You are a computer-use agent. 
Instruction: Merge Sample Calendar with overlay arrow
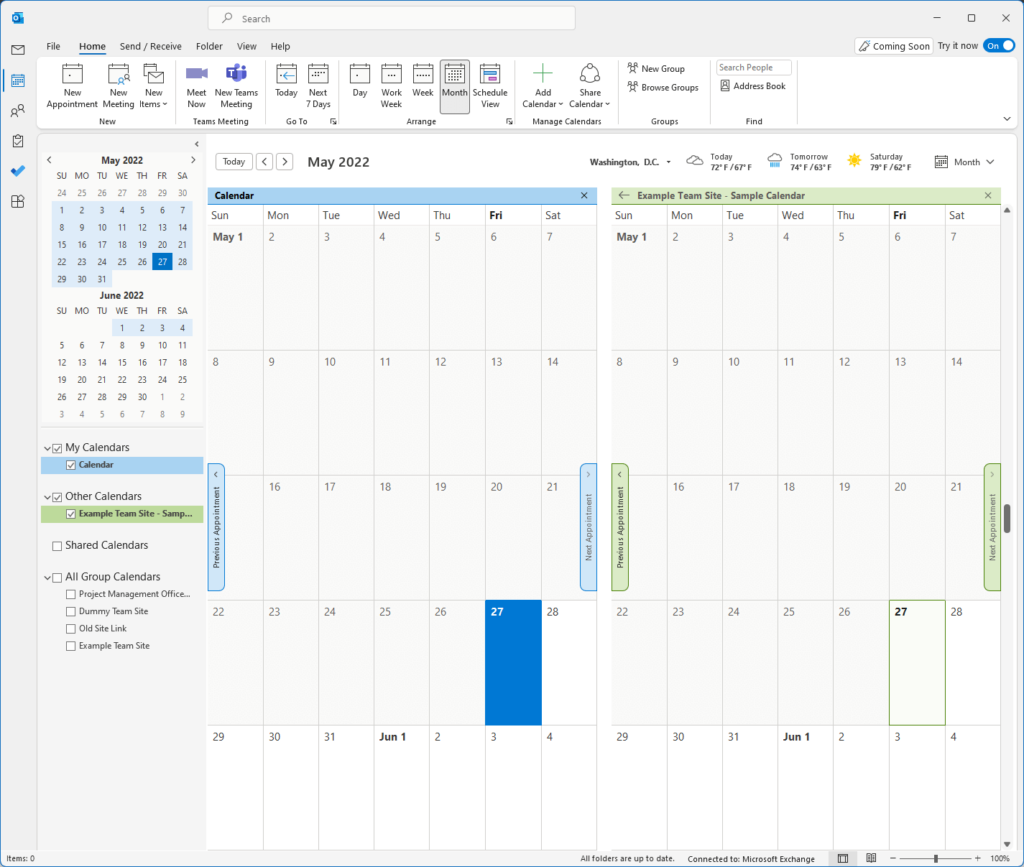[x=624, y=195]
